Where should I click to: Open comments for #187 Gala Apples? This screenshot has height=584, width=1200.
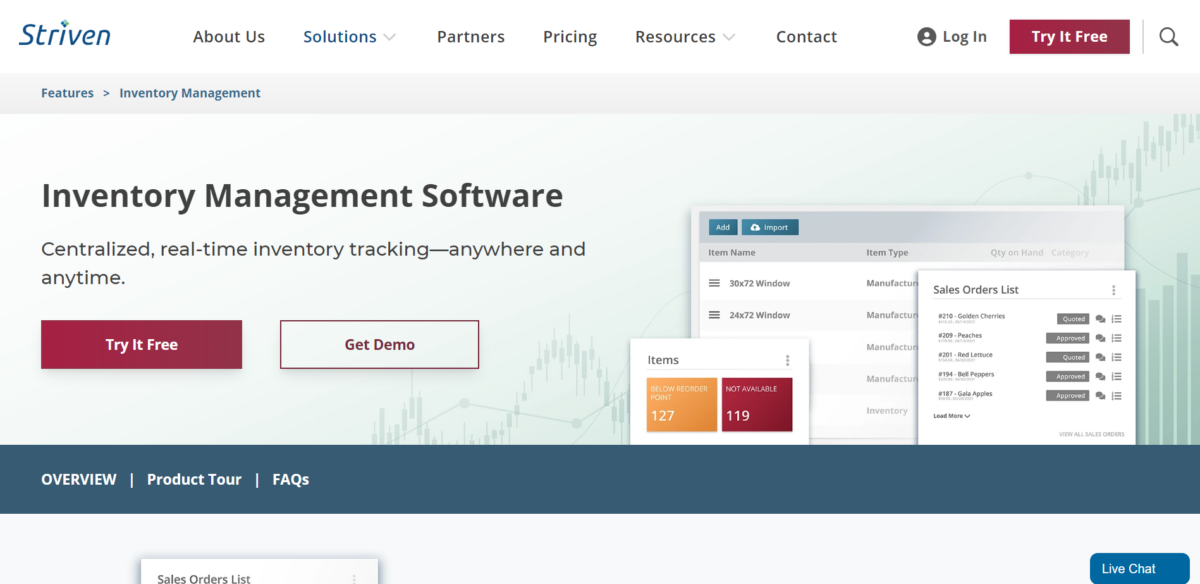[x=1100, y=396]
